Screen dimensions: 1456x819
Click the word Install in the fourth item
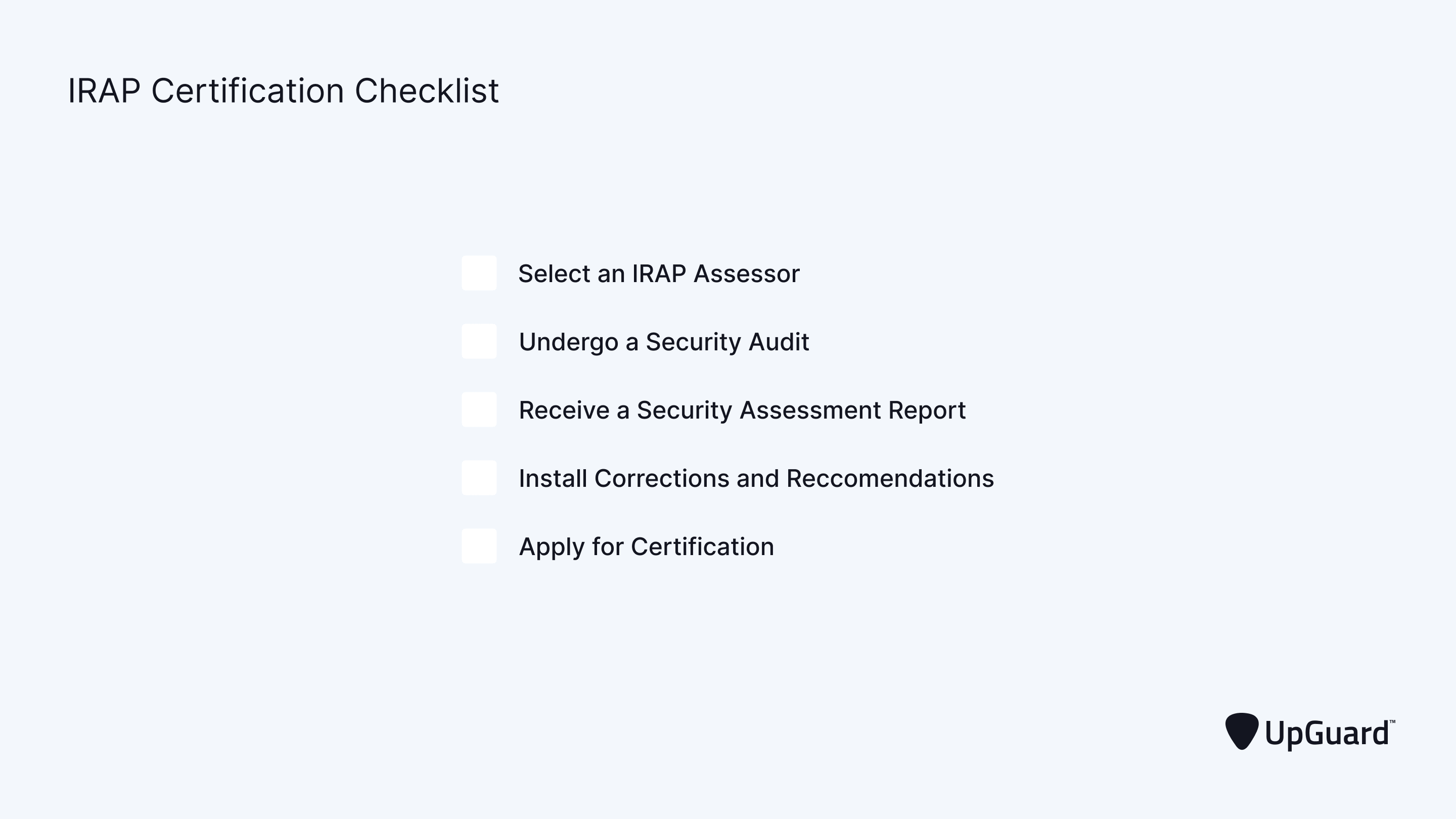click(x=553, y=478)
